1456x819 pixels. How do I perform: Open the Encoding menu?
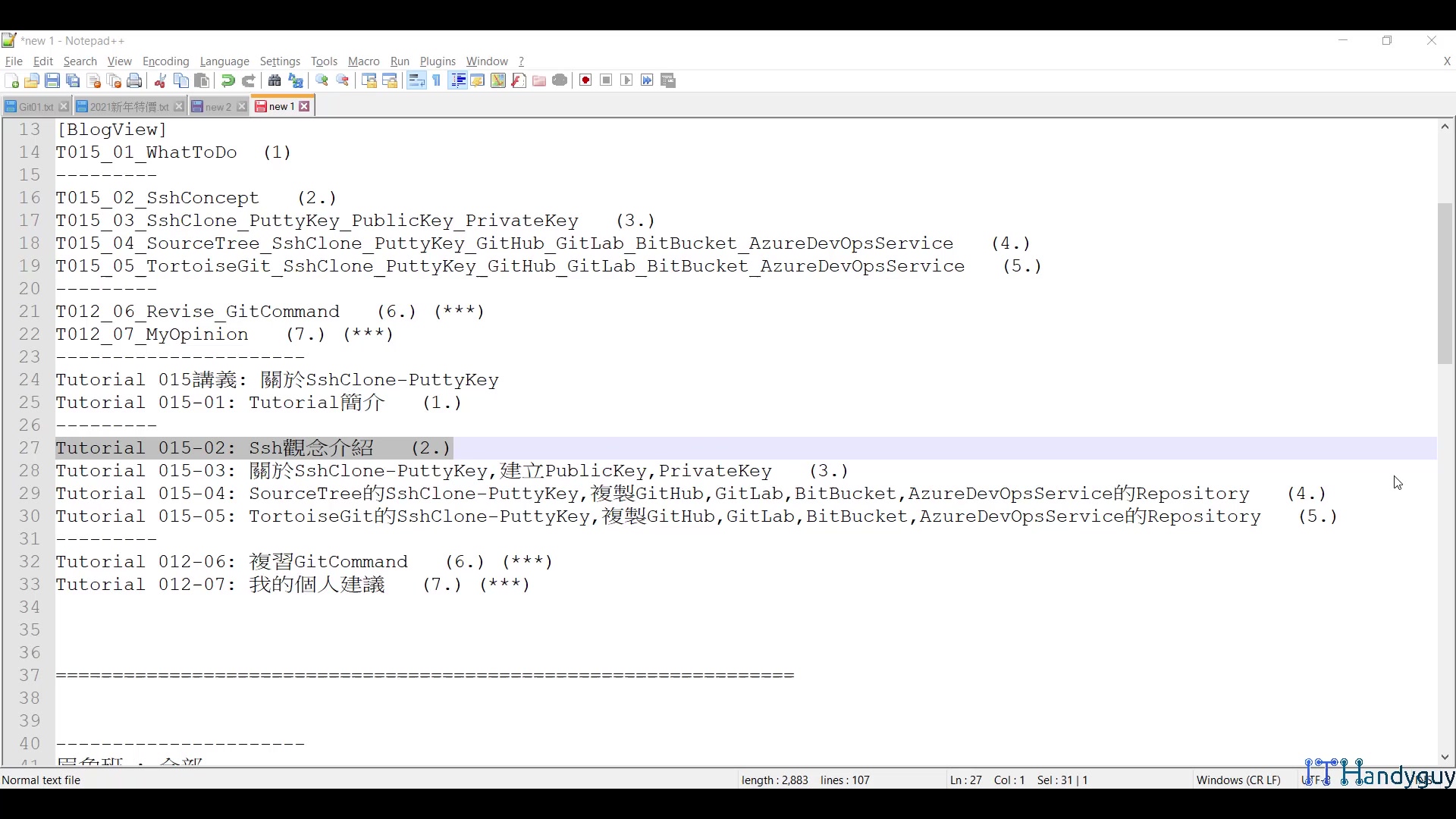pos(165,61)
